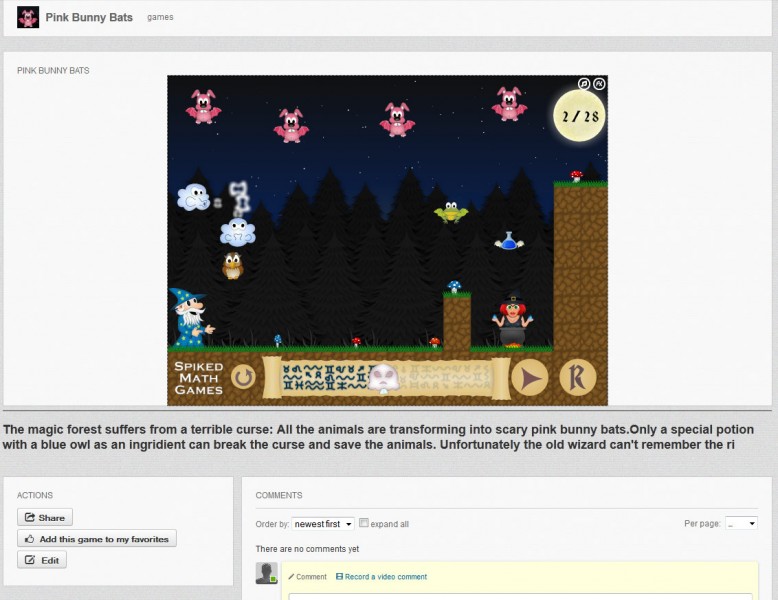Click the comment text input field
The height and width of the screenshot is (600, 778).
pyautogui.click(x=520, y=596)
